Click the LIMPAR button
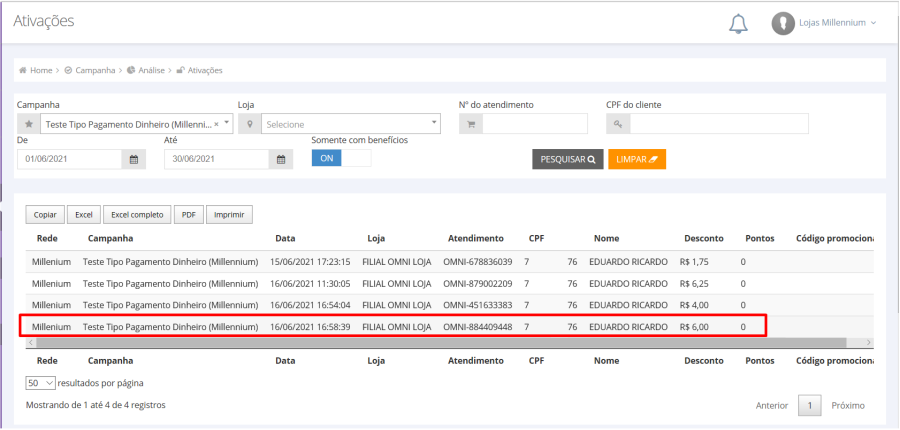 (637, 160)
